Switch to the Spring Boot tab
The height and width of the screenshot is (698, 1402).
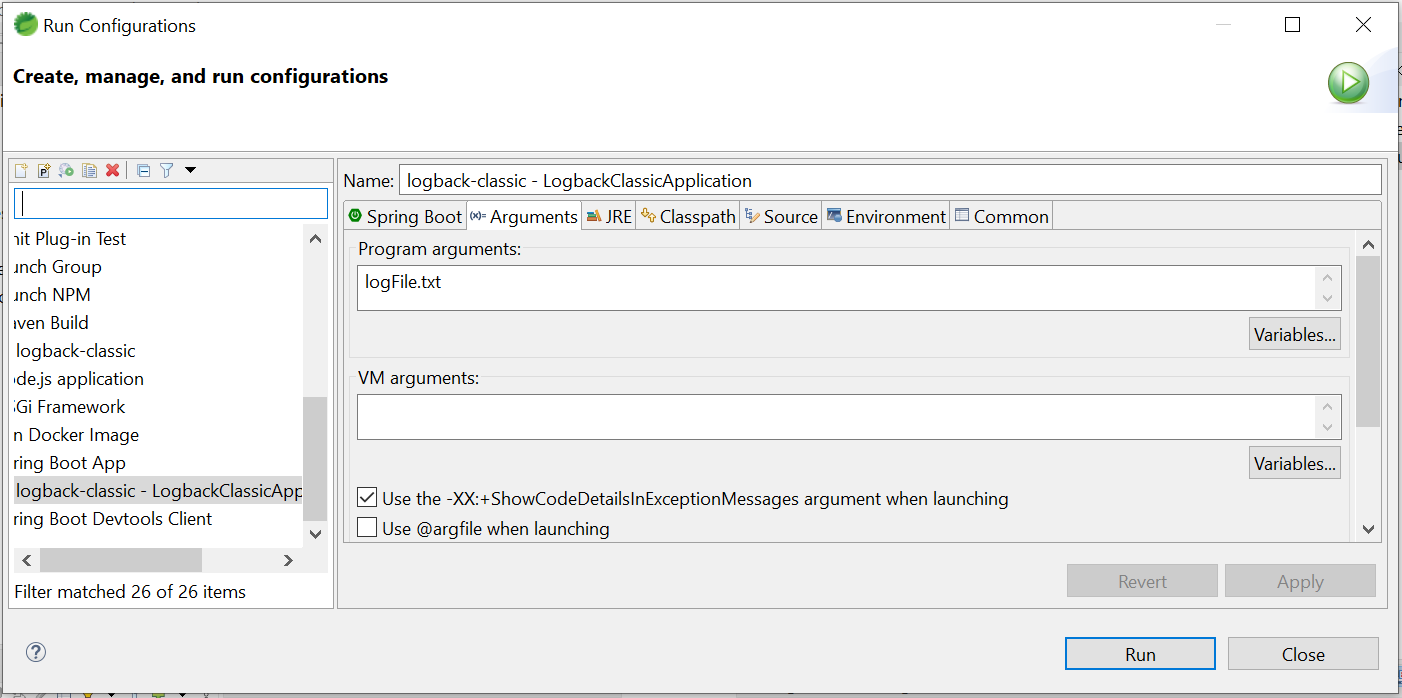coord(405,216)
